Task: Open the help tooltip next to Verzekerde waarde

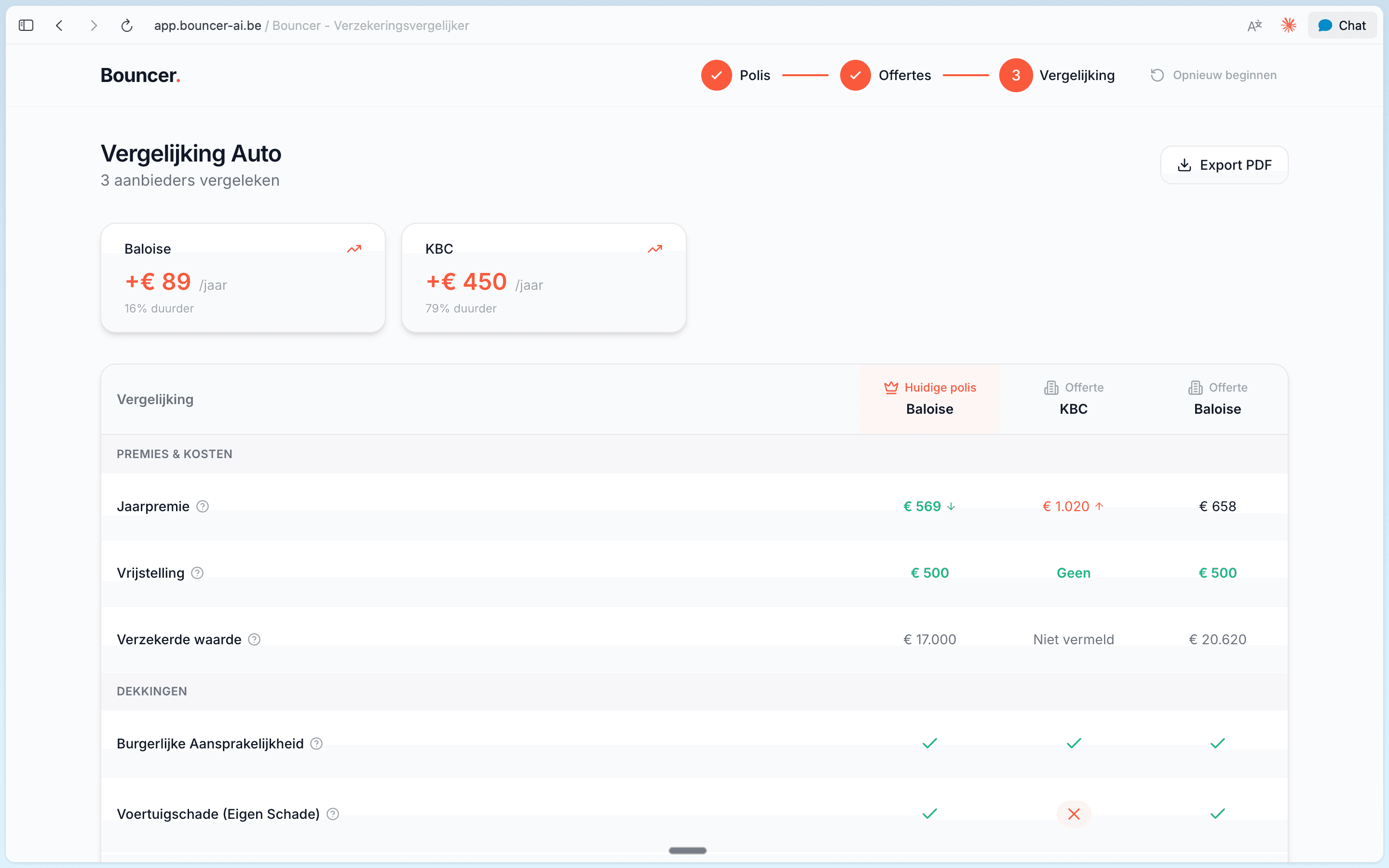Action: point(254,639)
